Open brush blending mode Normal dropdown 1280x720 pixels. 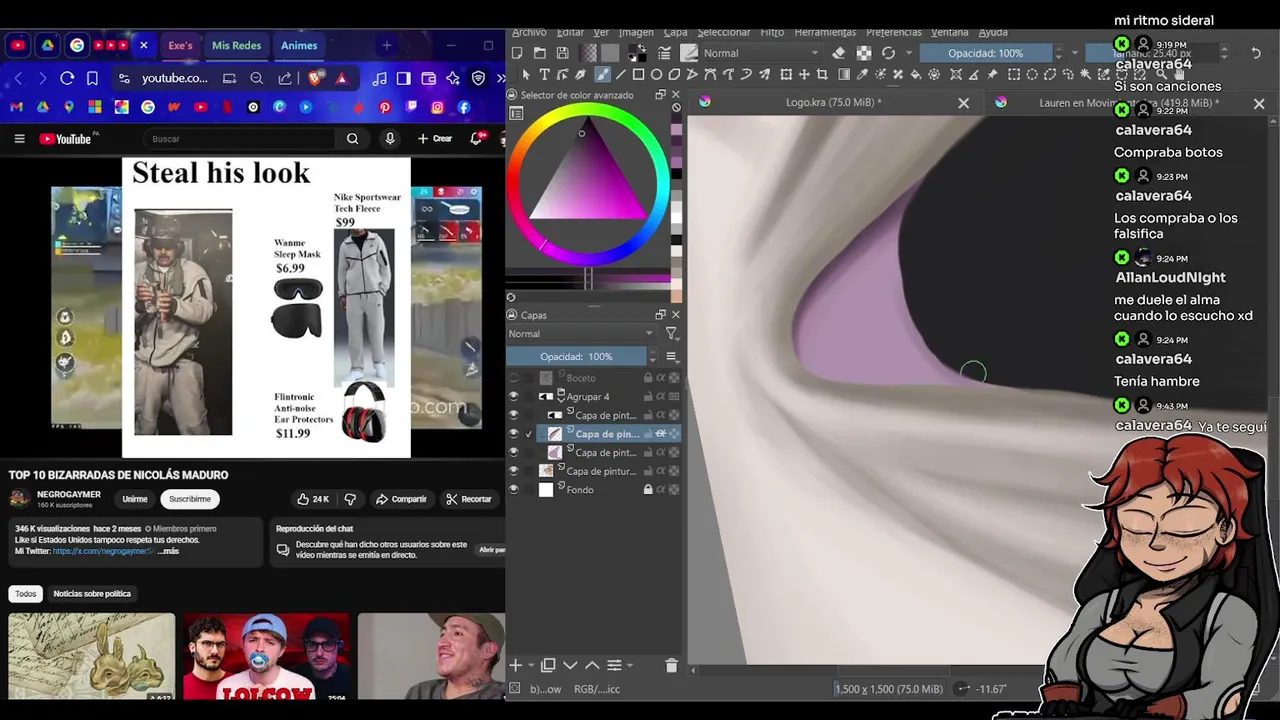pos(762,53)
